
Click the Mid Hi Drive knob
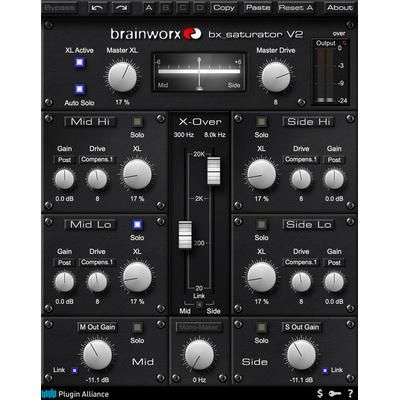(97, 179)
